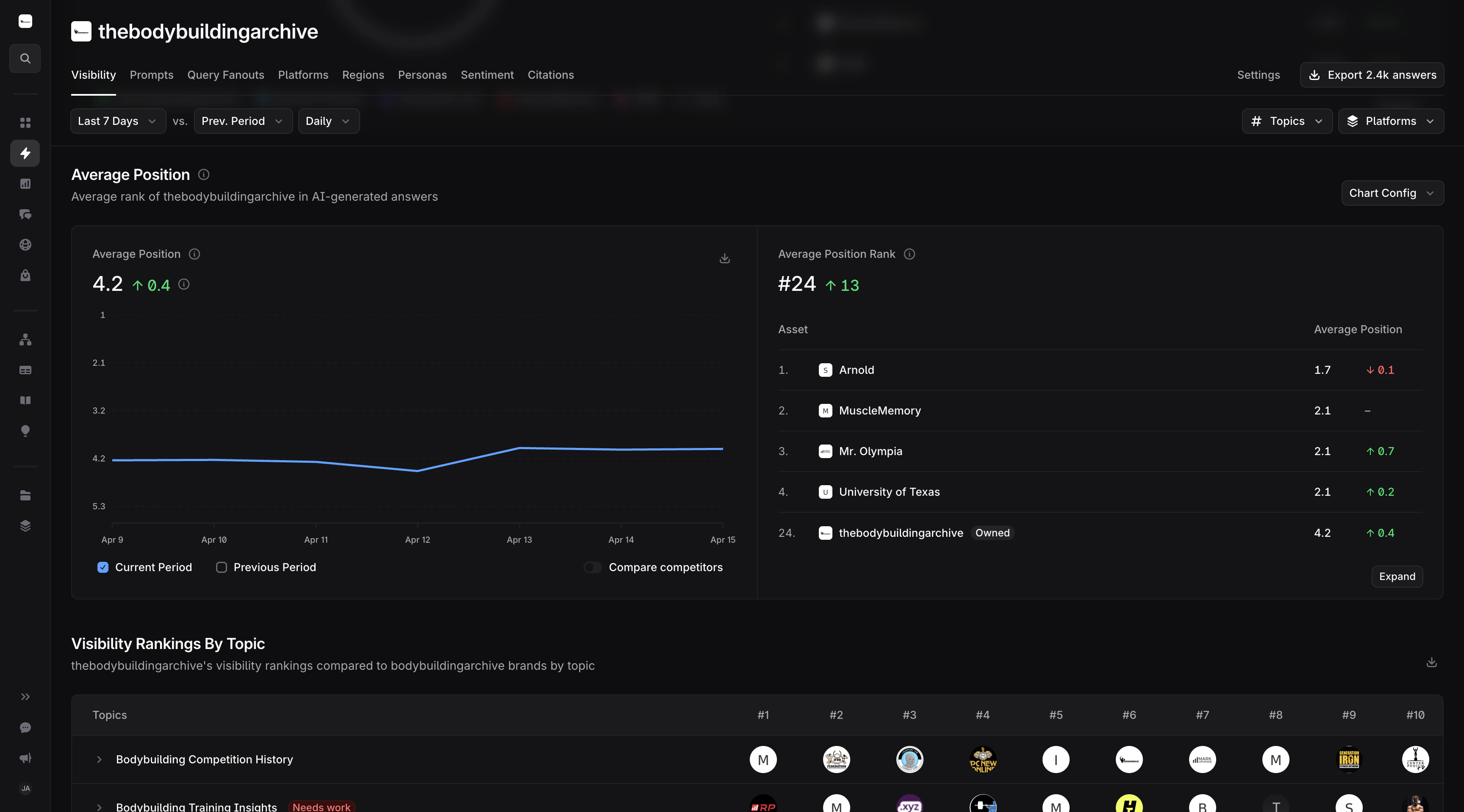The image size is (1464, 812).
Task: Open the folder sidebar icon
Action: tap(25, 495)
